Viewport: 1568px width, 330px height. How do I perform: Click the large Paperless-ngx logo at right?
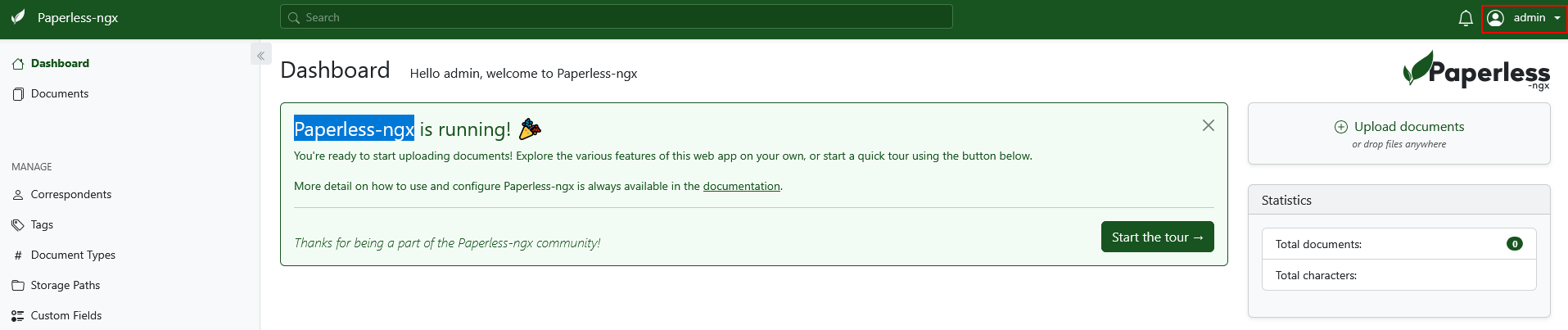(x=1476, y=70)
